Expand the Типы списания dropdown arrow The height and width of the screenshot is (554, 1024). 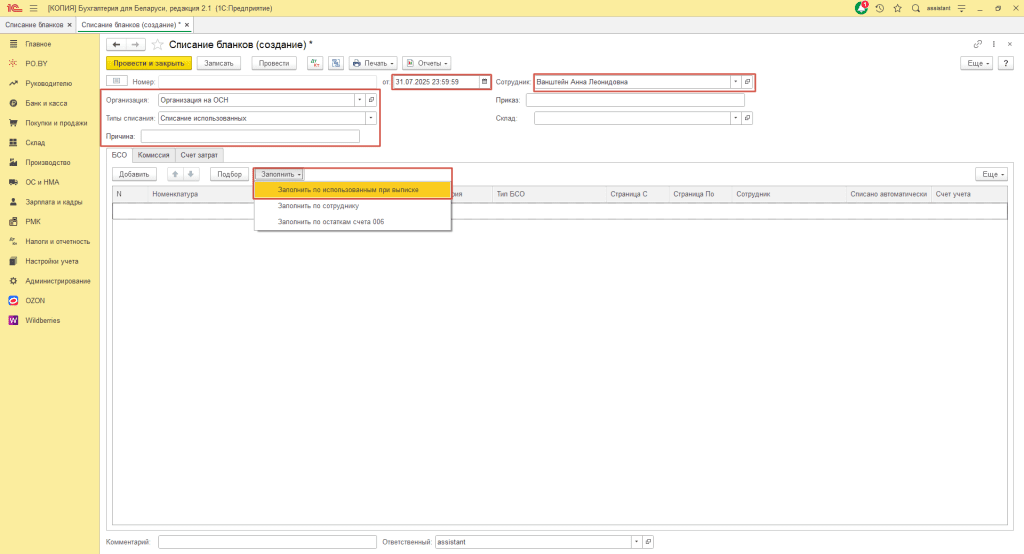[370, 118]
